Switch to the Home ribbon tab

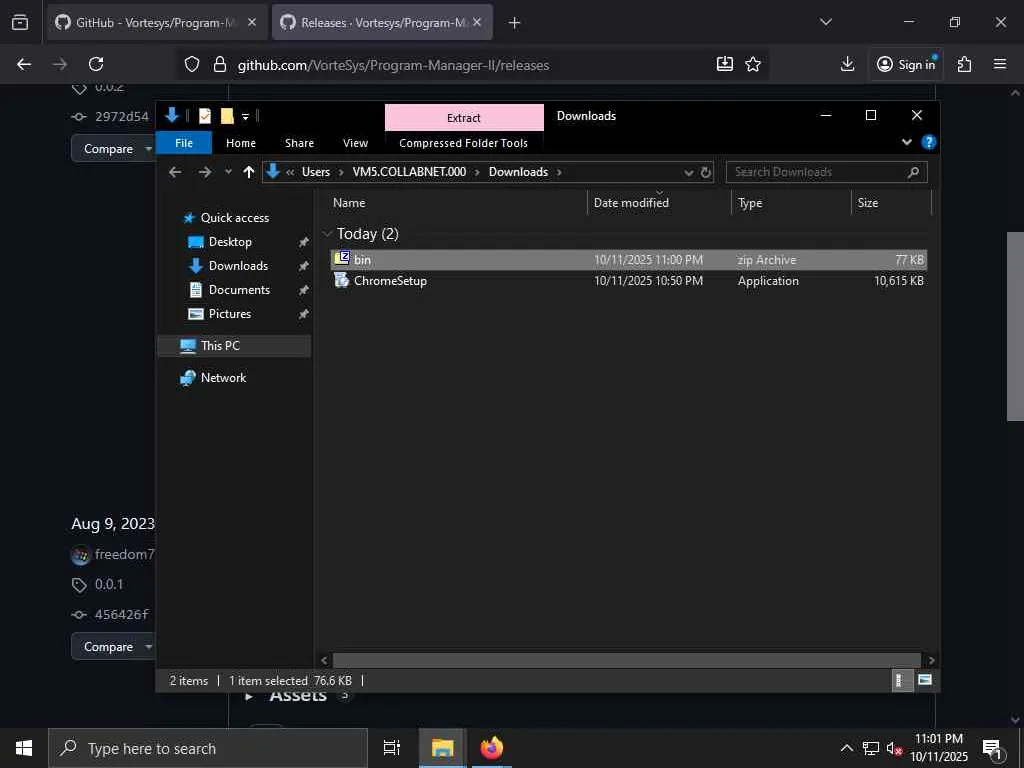[241, 143]
